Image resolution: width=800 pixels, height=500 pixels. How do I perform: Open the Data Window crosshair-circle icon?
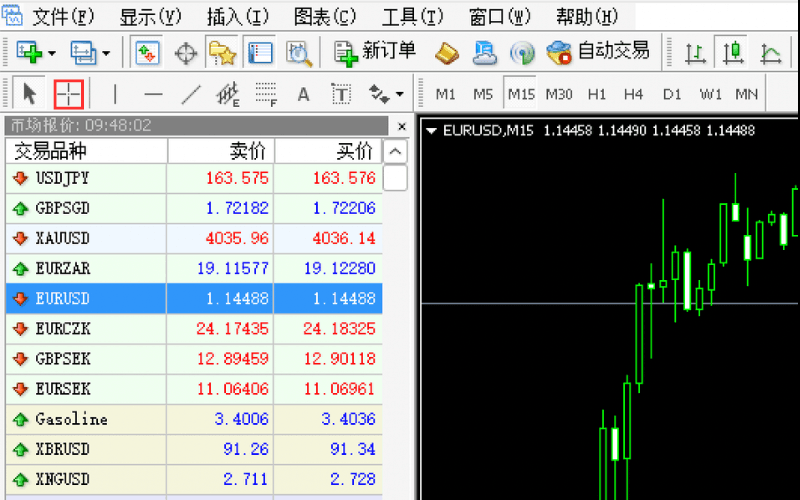click(186, 53)
